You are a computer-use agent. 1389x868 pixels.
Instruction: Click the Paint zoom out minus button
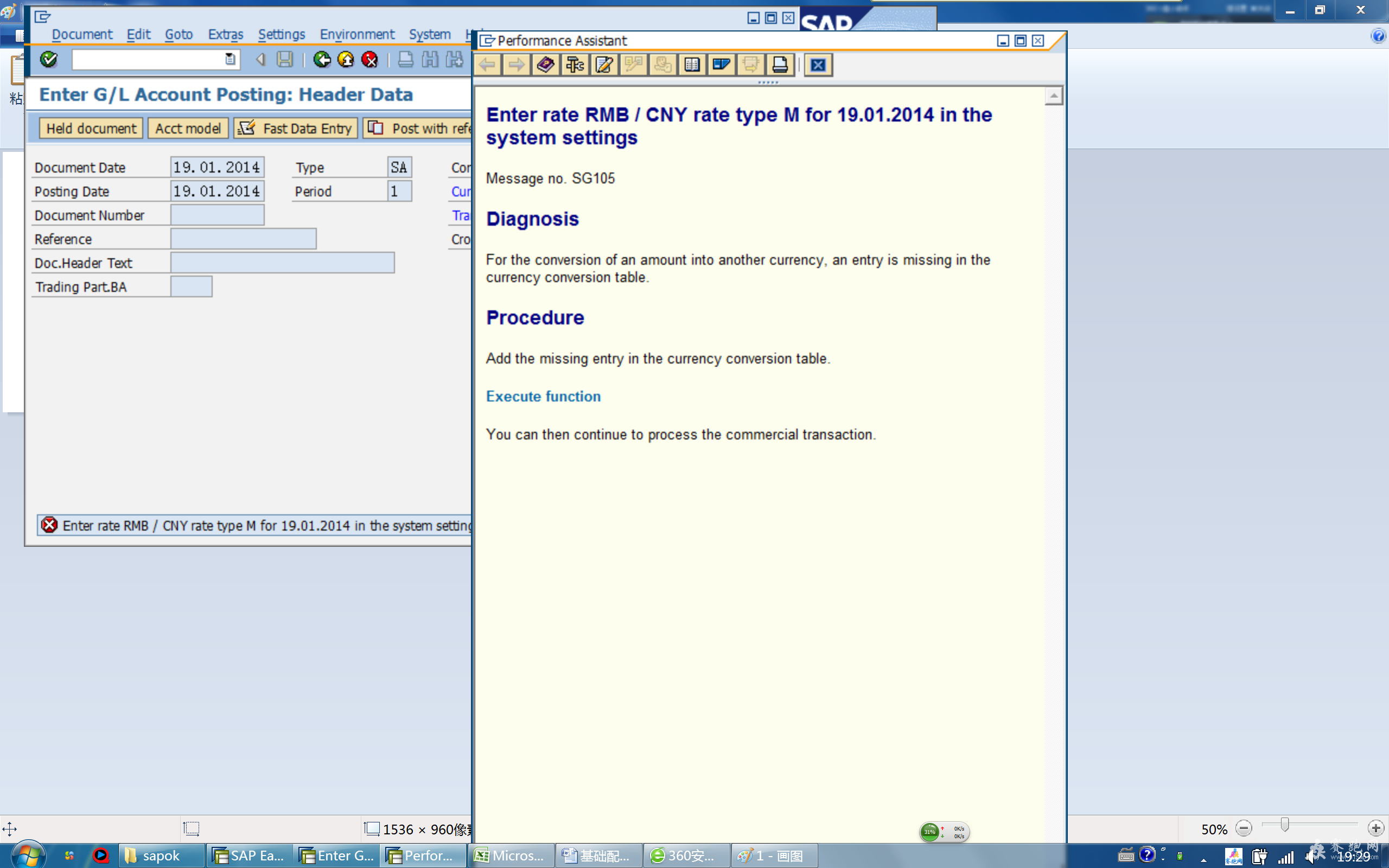pyautogui.click(x=1244, y=828)
